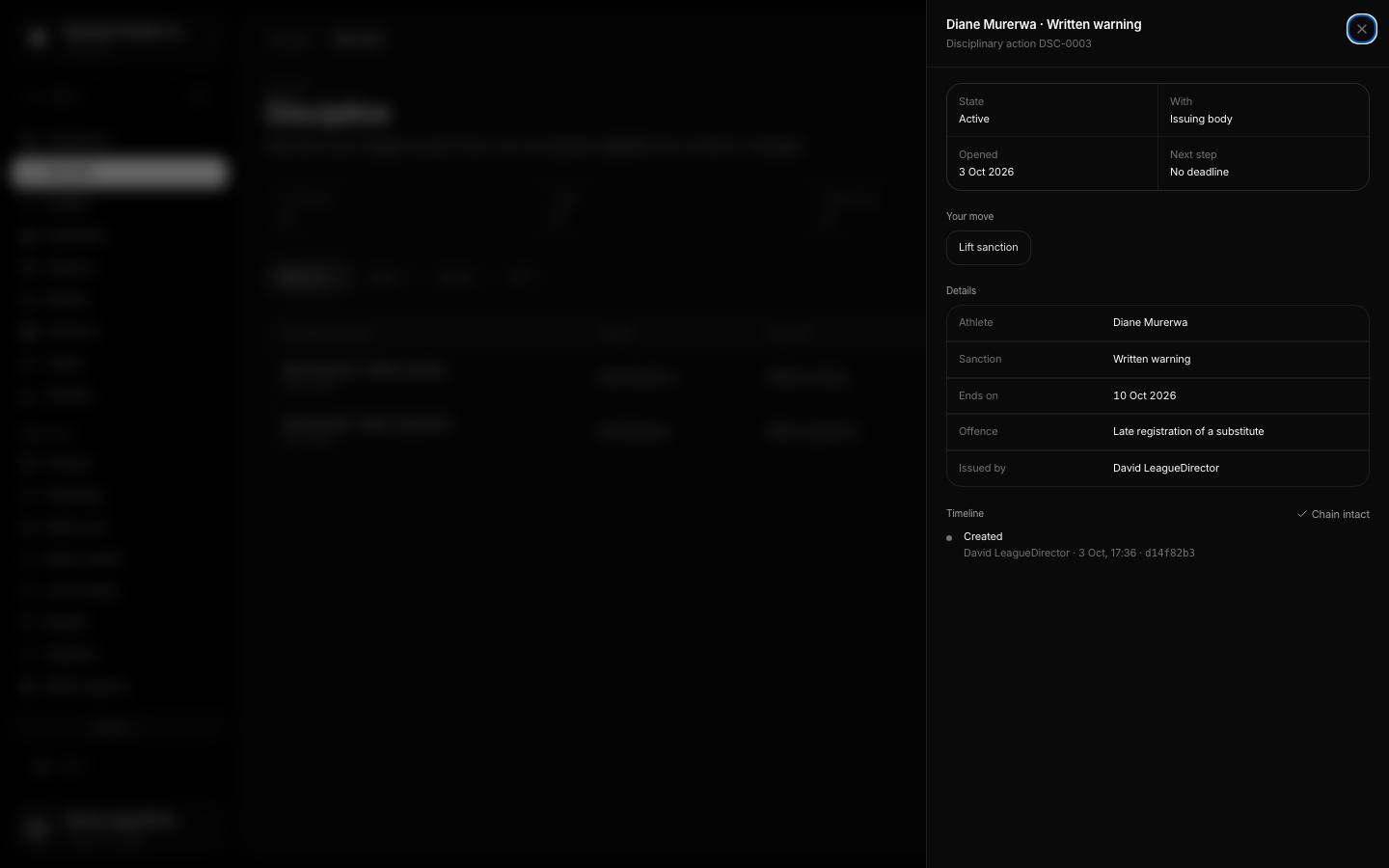This screenshot has width=1389, height=868.
Task: Click the 'Issued by' field label
Action: (982, 469)
